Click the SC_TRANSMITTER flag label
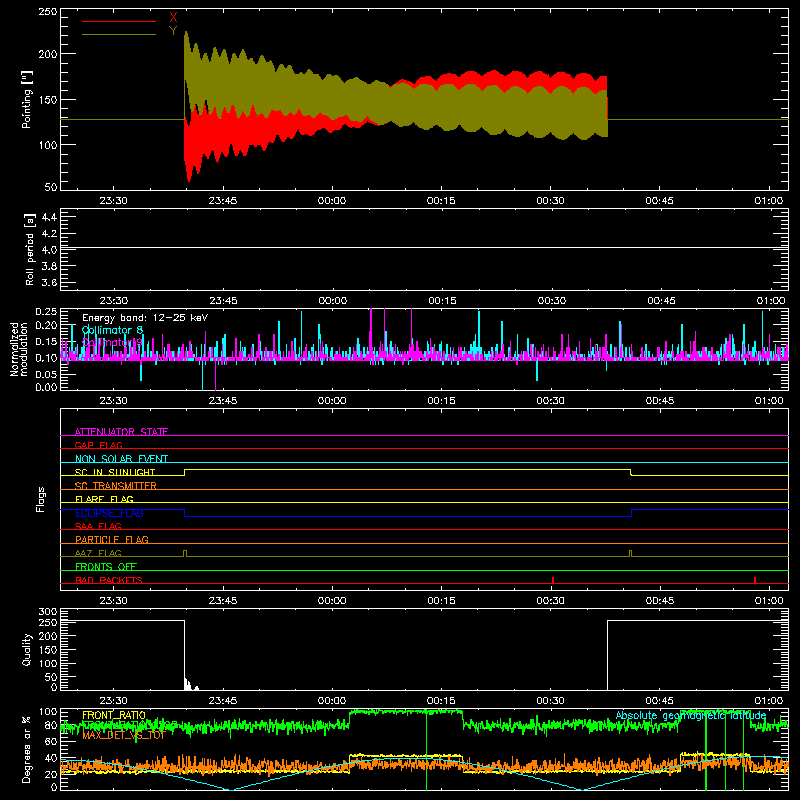 click(x=115, y=485)
